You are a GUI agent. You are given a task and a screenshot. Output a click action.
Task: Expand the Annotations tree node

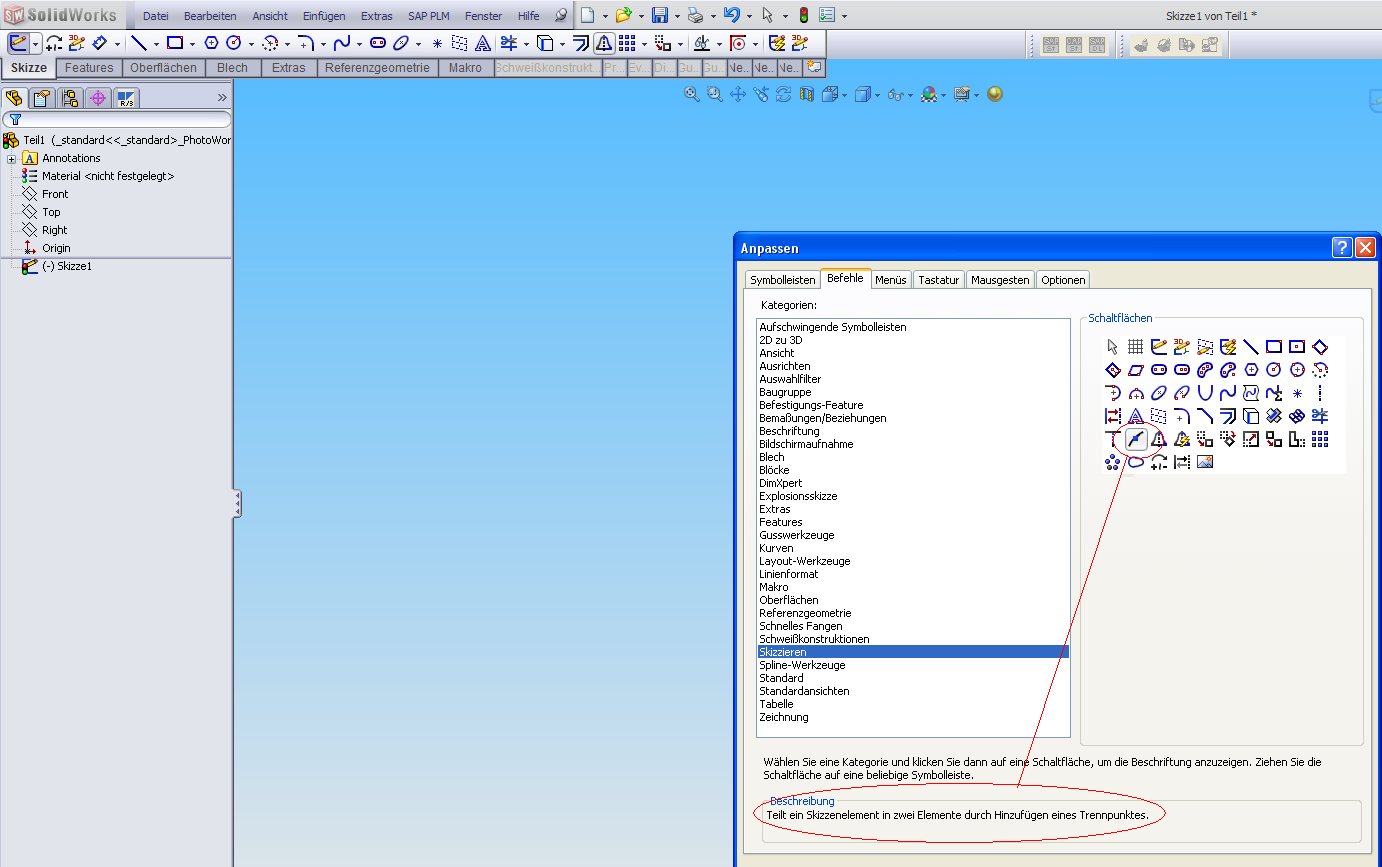click(11, 158)
